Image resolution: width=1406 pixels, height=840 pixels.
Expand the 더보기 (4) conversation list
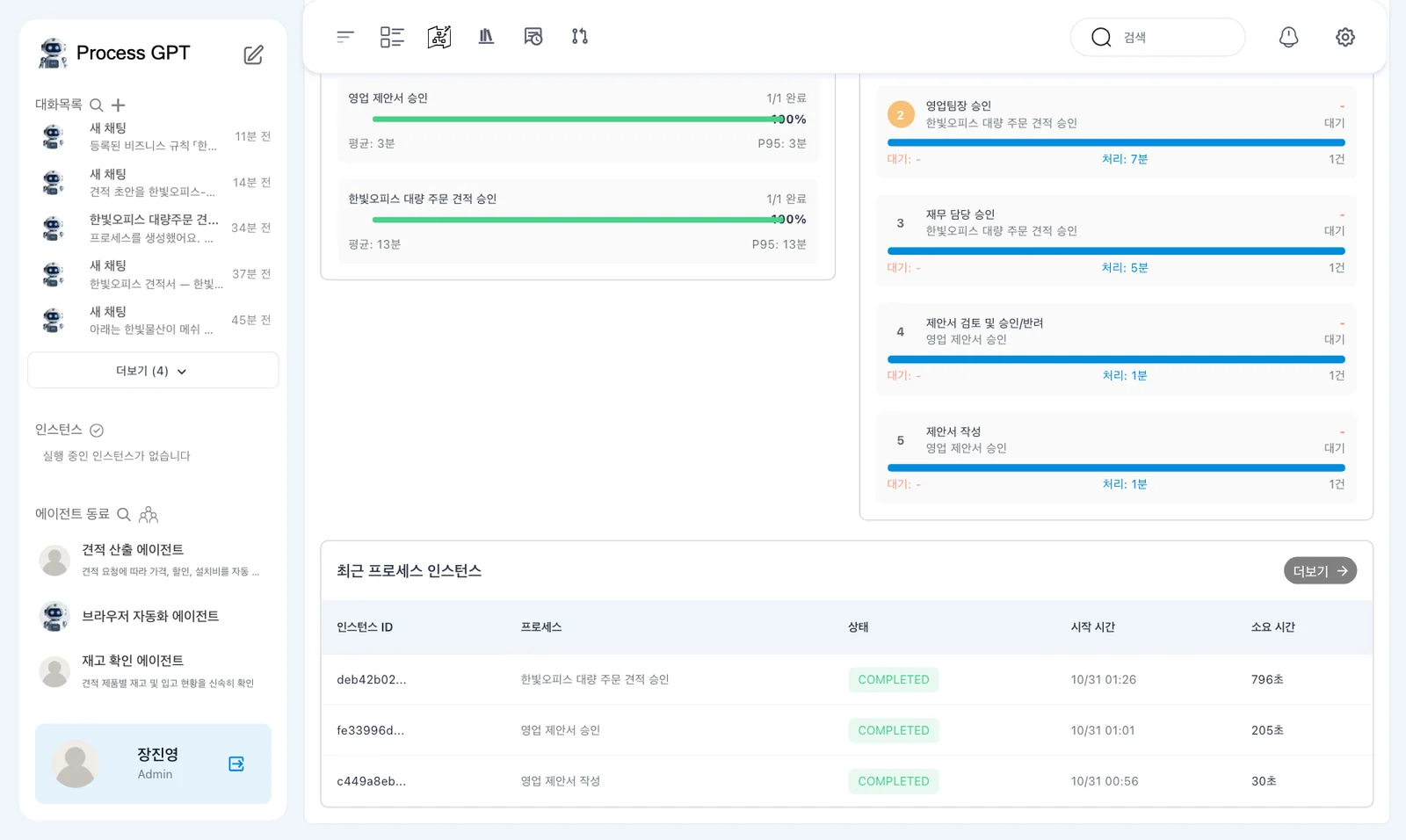153,371
